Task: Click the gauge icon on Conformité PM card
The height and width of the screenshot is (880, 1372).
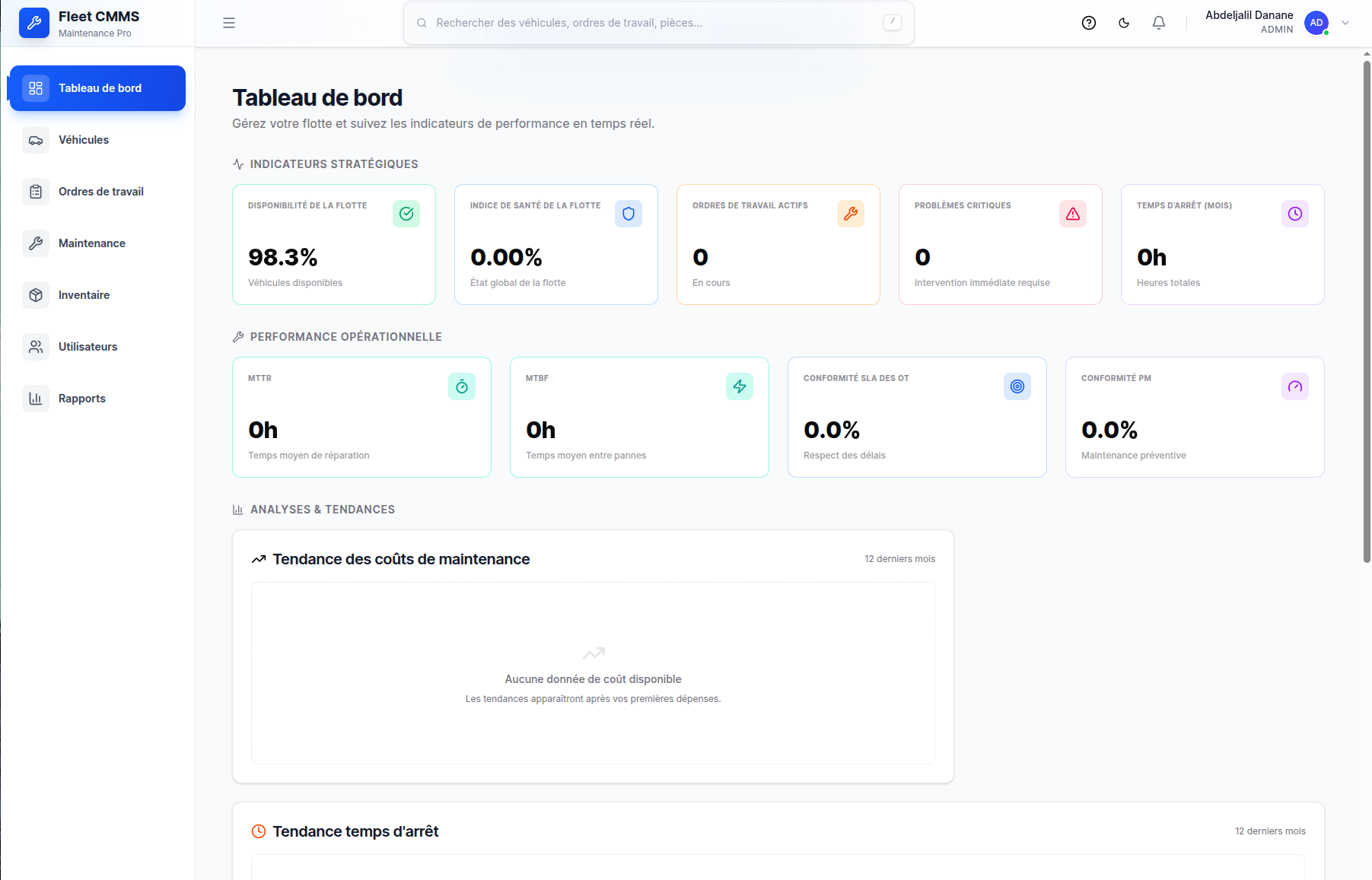Action: [x=1295, y=386]
